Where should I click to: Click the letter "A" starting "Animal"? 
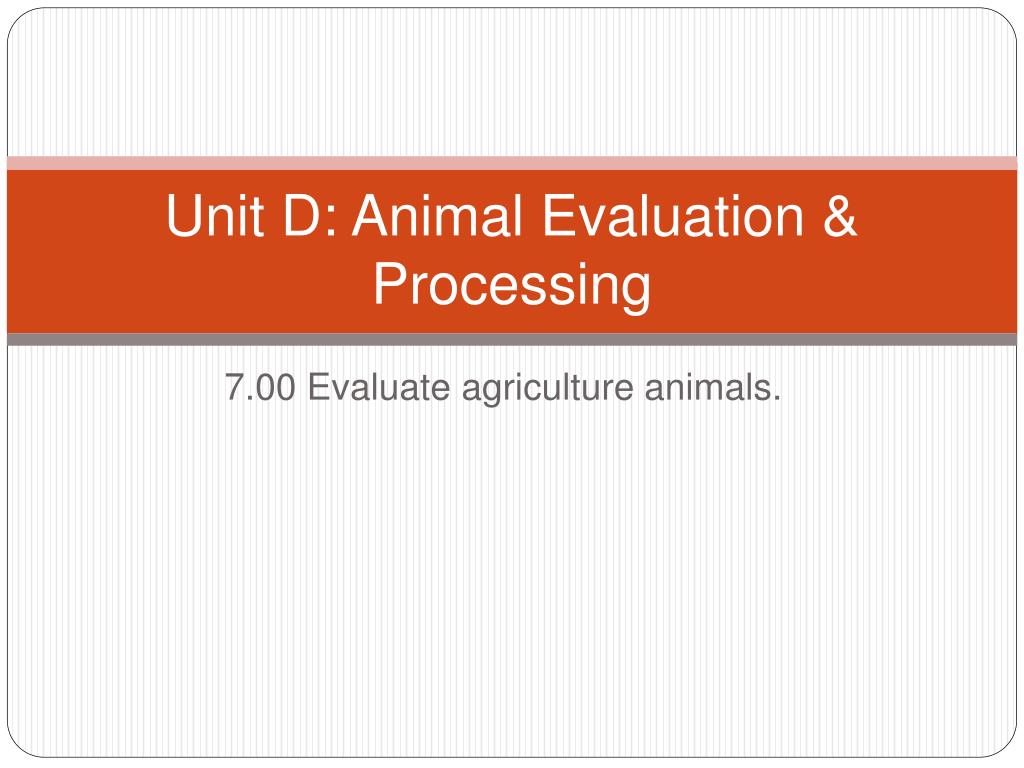click(x=372, y=216)
